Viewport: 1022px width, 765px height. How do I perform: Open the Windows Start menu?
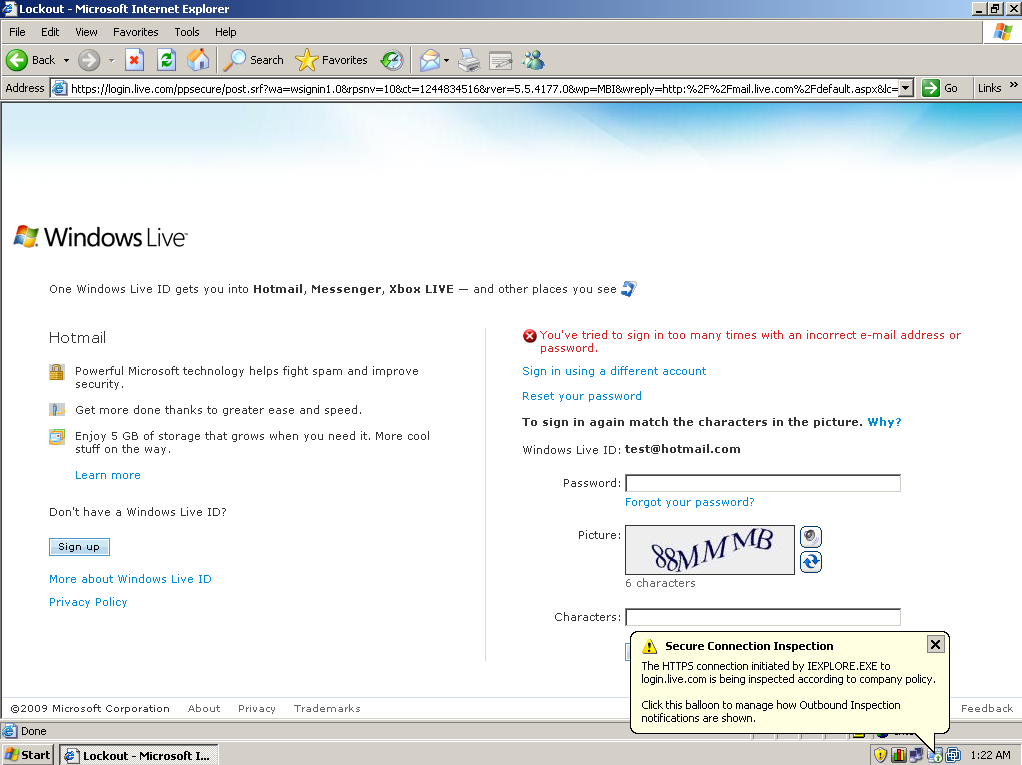pos(27,755)
